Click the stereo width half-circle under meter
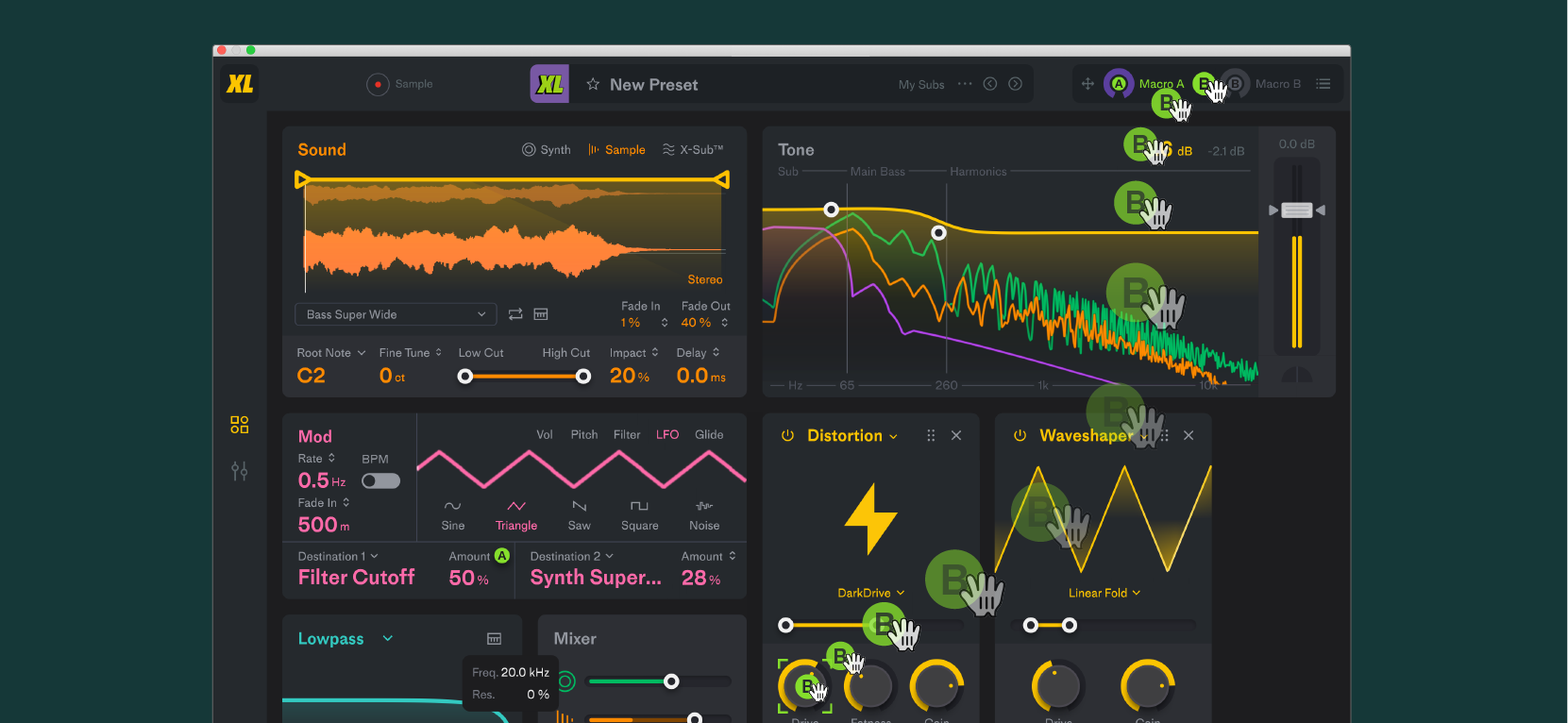Screen dimensions: 1568x723 pos(1297,375)
